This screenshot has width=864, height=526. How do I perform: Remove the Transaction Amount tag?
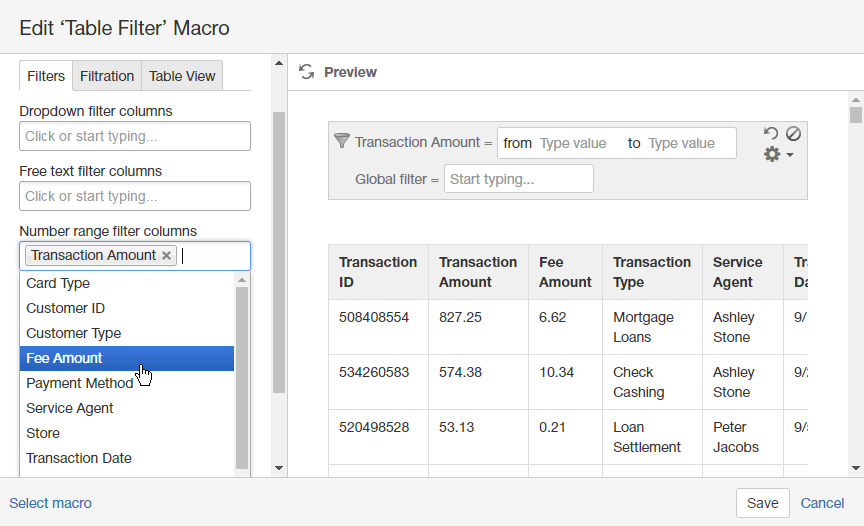point(167,256)
